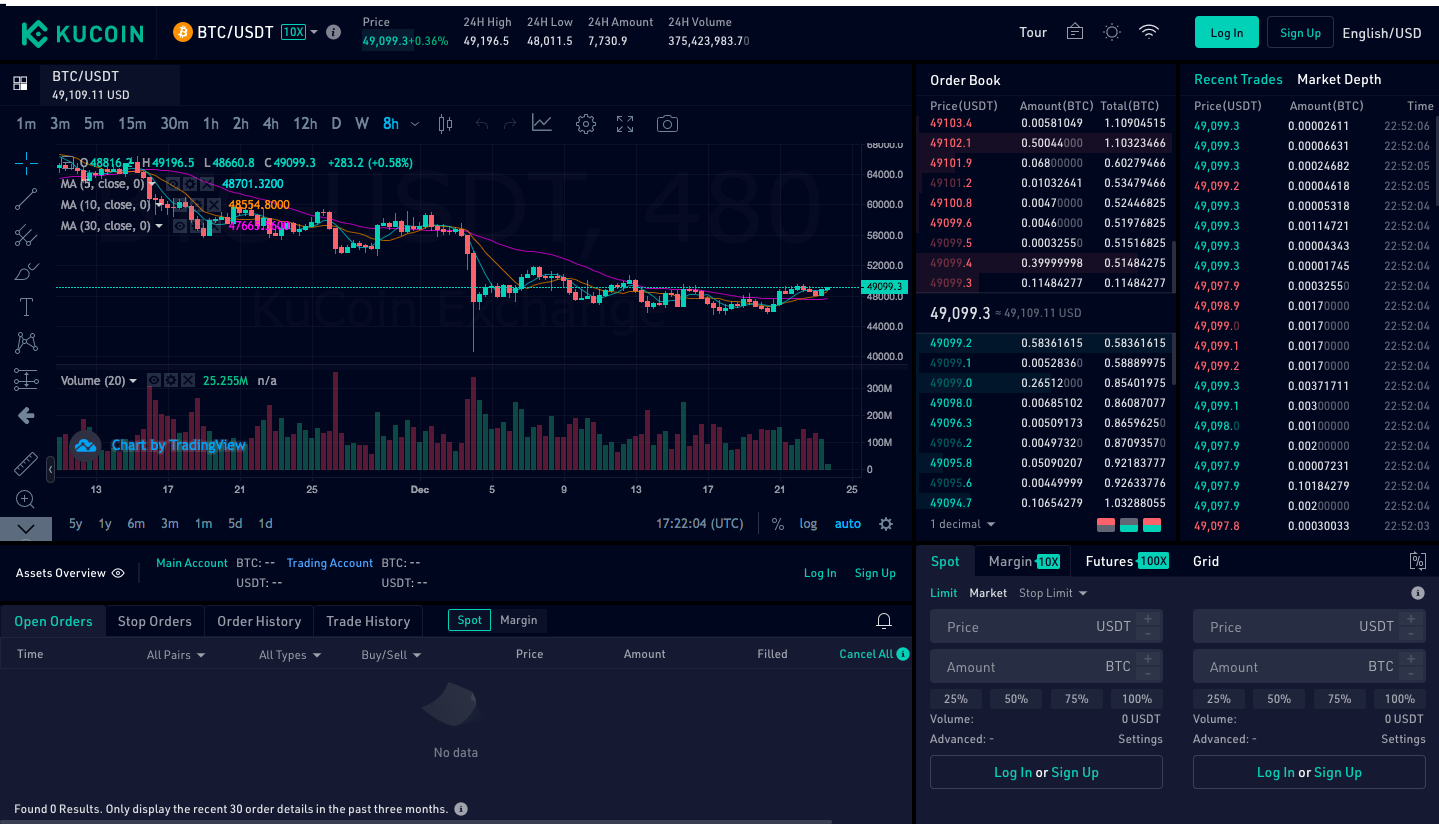
Task: Select the 4h chart interval
Action: 271,124
